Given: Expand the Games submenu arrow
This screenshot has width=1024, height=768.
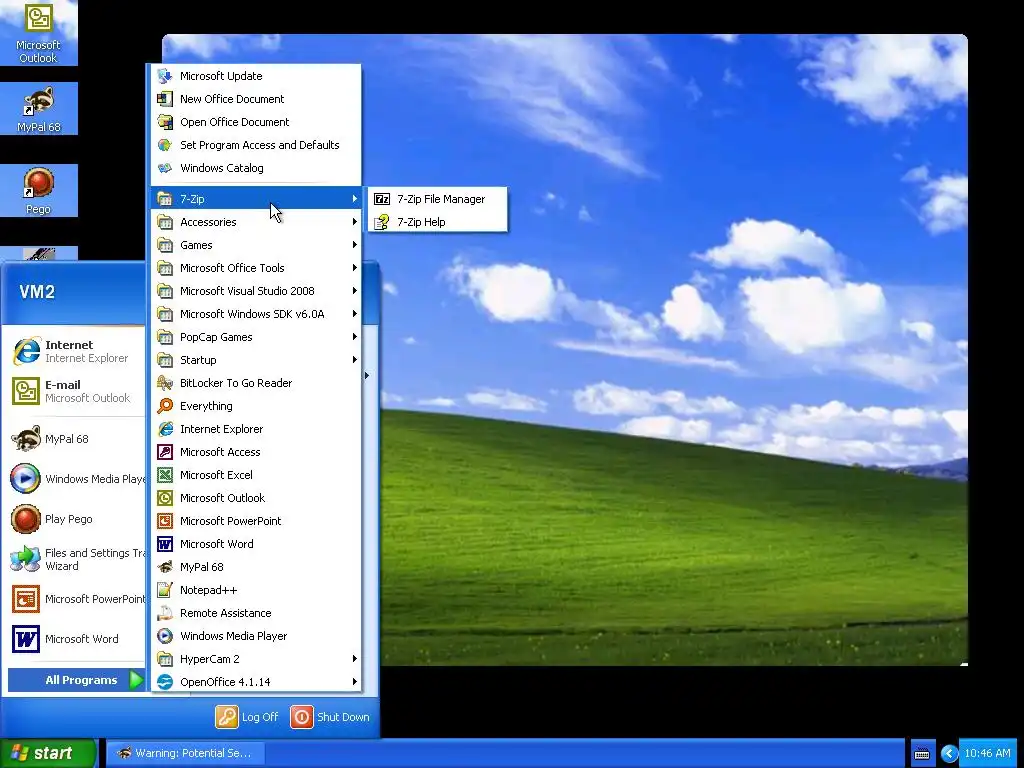Looking at the screenshot, I should point(355,245).
